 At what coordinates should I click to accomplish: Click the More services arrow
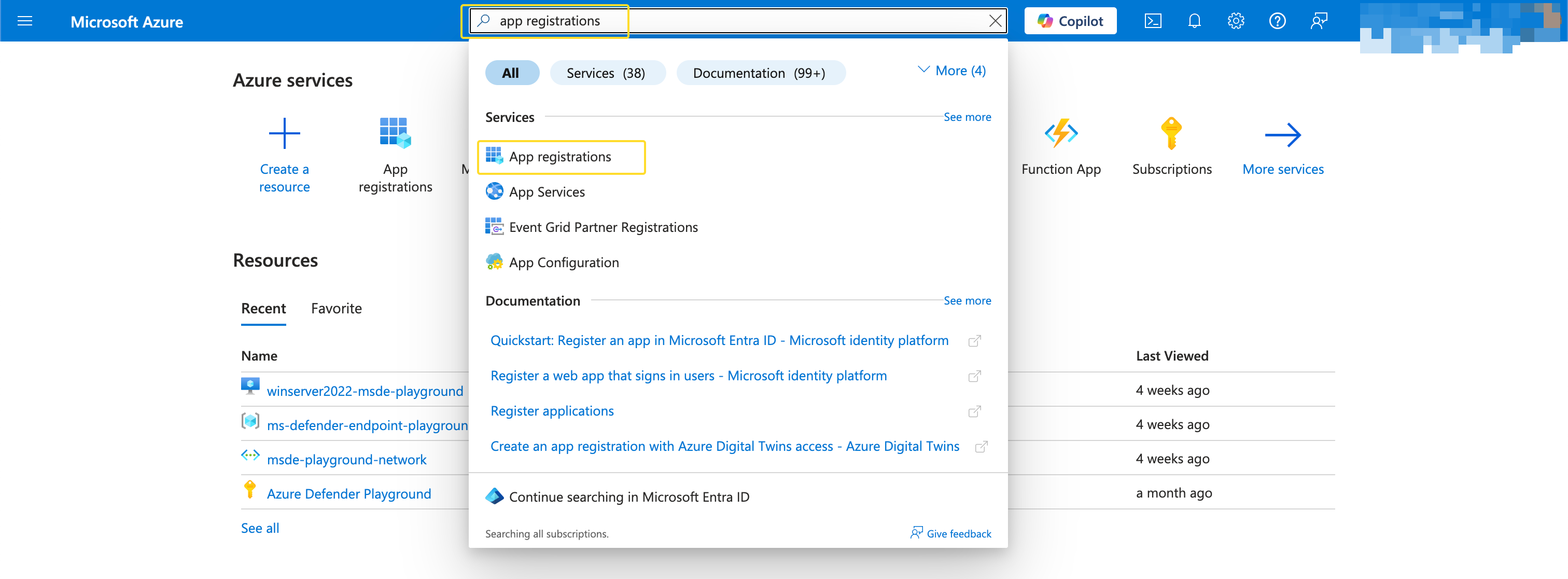click(1282, 134)
